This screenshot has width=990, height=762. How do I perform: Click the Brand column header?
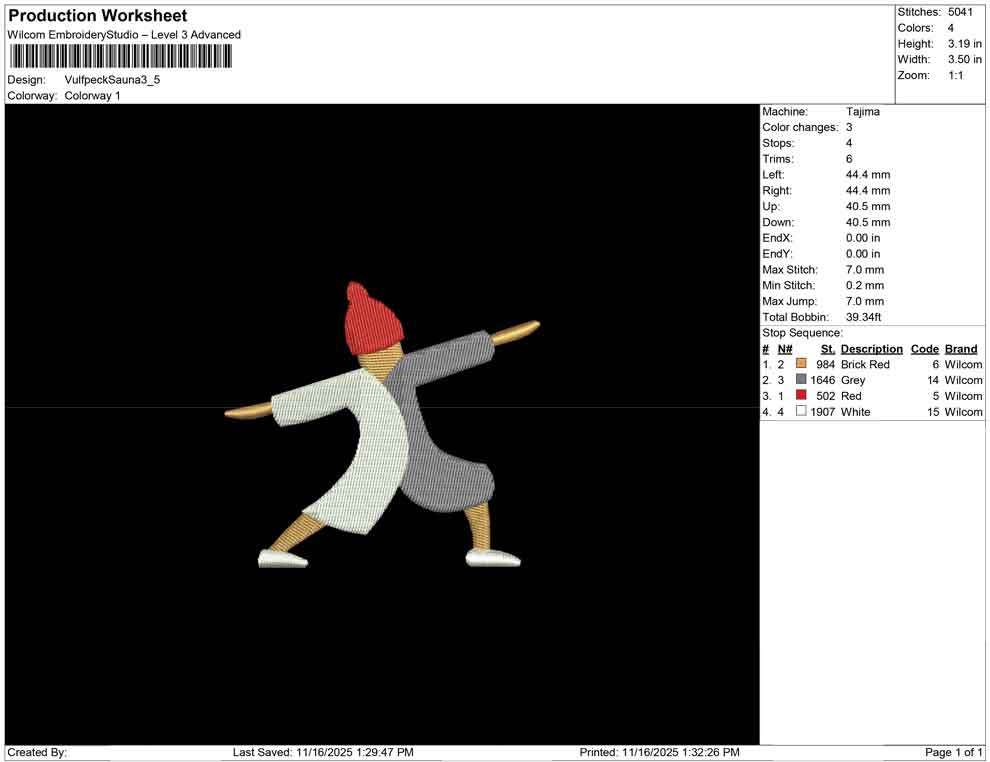960,349
